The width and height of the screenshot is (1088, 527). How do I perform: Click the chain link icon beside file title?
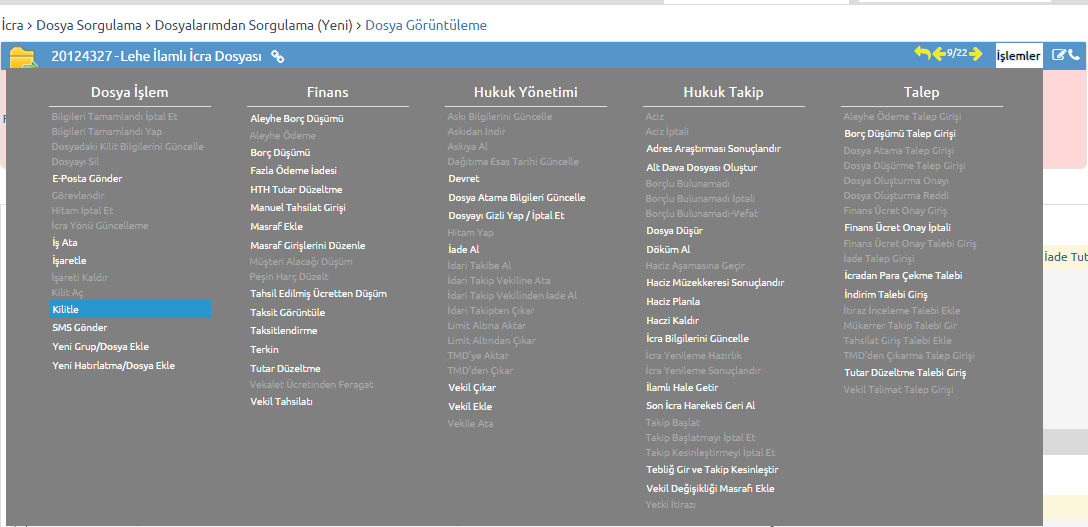click(x=278, y=57)
